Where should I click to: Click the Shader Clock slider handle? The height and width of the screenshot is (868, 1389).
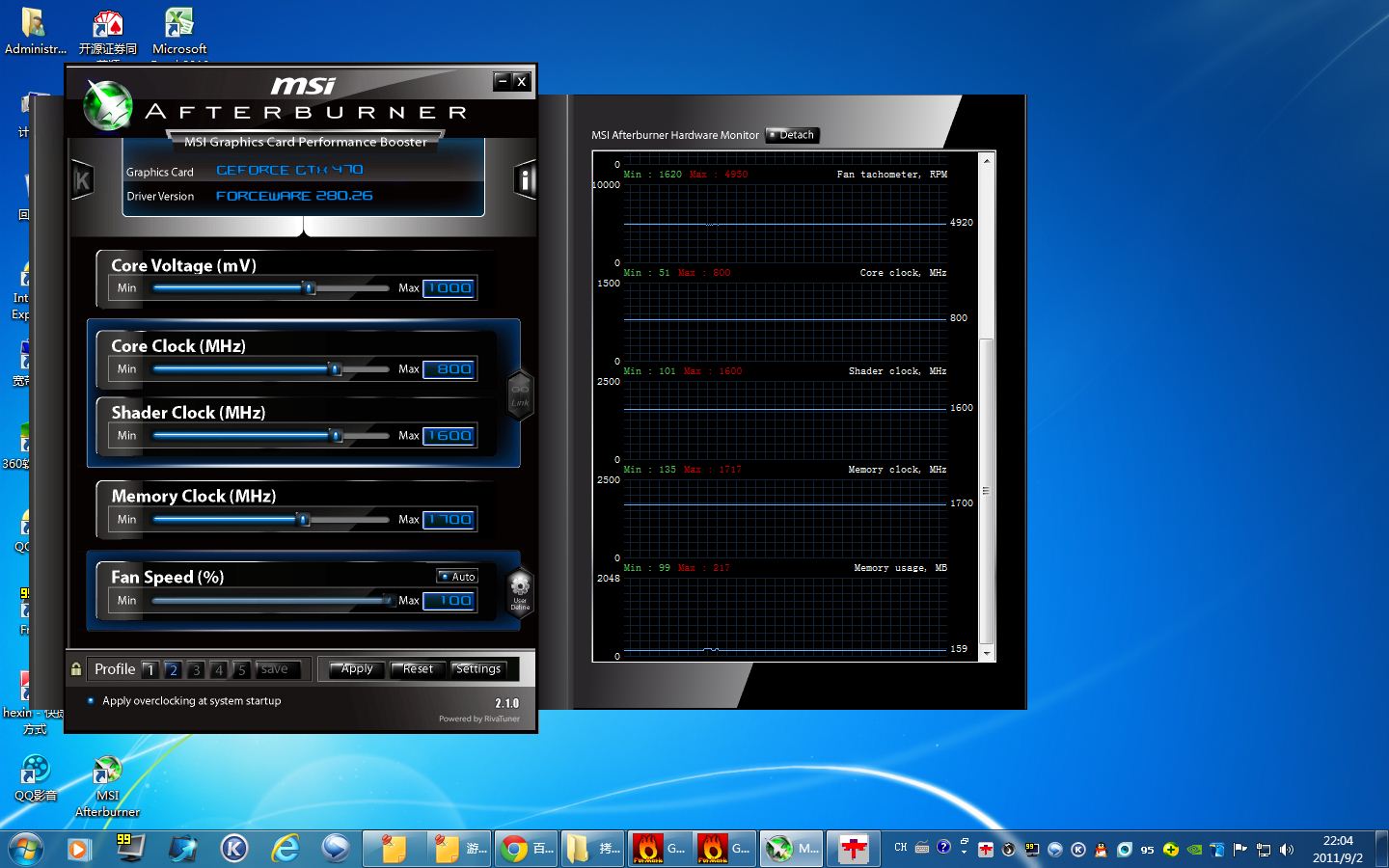[x=336, y=435]
